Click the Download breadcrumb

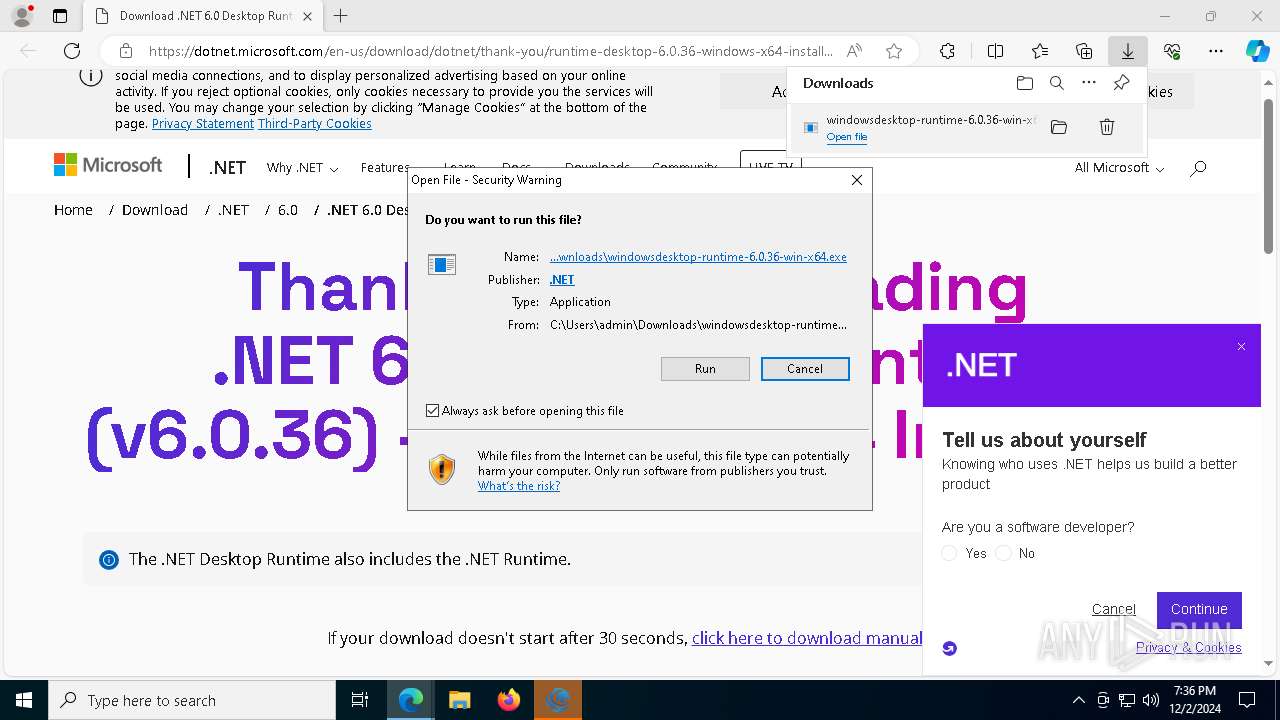coord(155,210)
